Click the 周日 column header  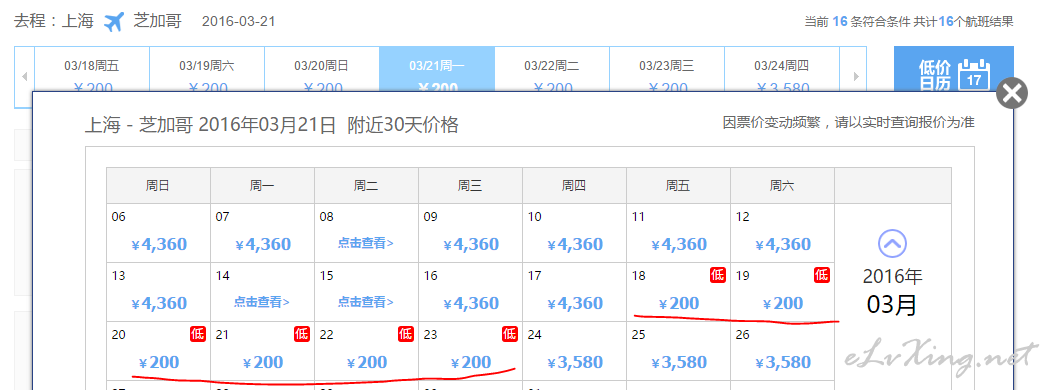point(159,186)
